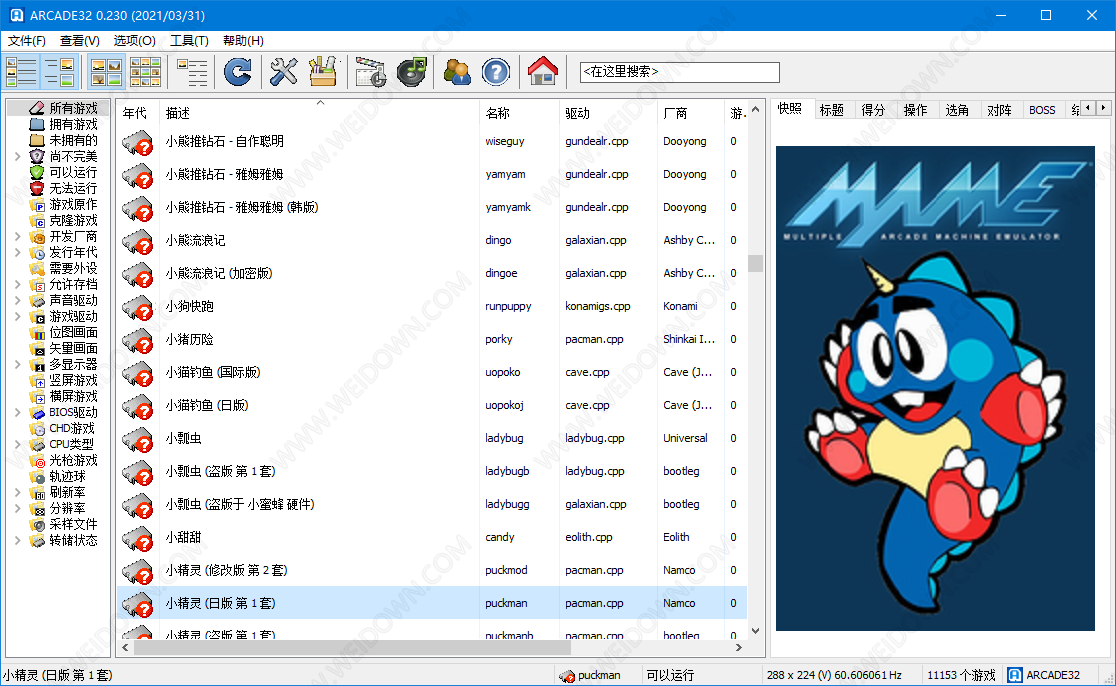The width and height of the screenshot is (1116, 686).
Task: Sort the list by the 驱动 column header
Action: coord(608,112)
